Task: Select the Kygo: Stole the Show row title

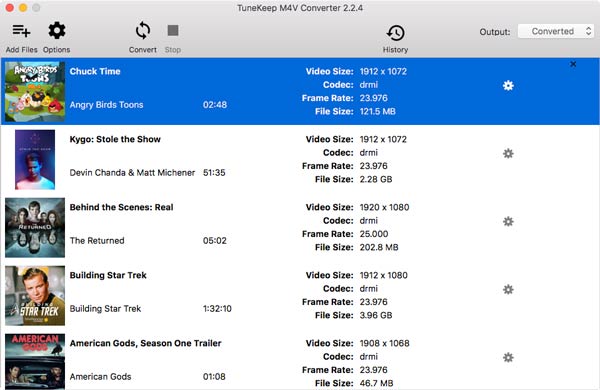Action: tap(115, 139)
